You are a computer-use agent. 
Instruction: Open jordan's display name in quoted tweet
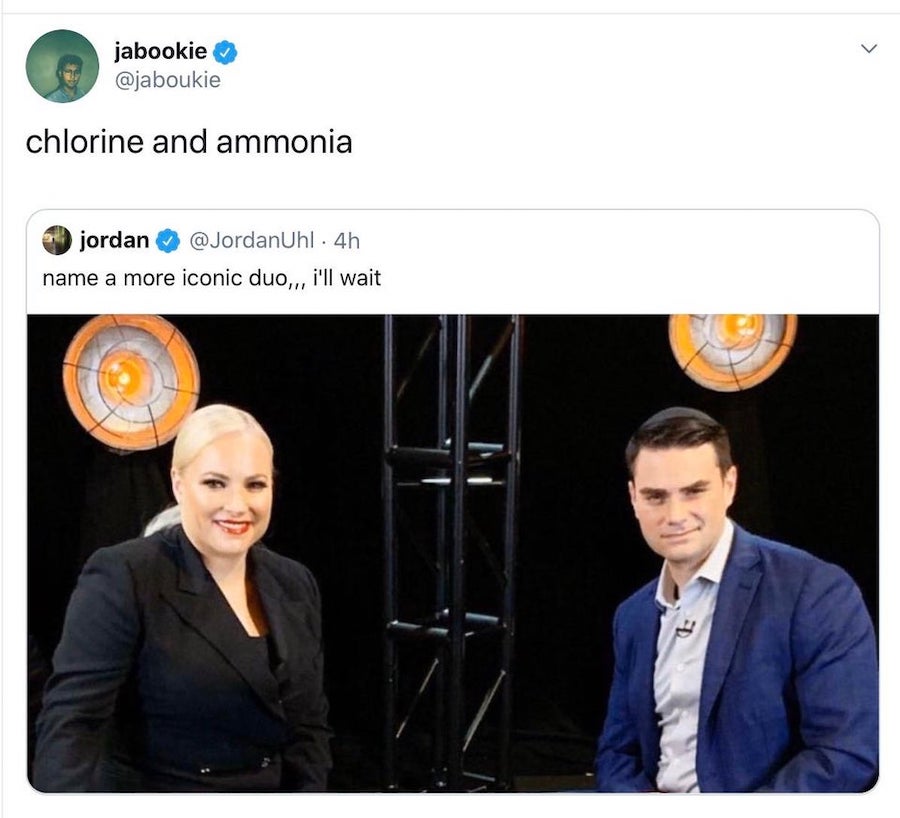114,240
